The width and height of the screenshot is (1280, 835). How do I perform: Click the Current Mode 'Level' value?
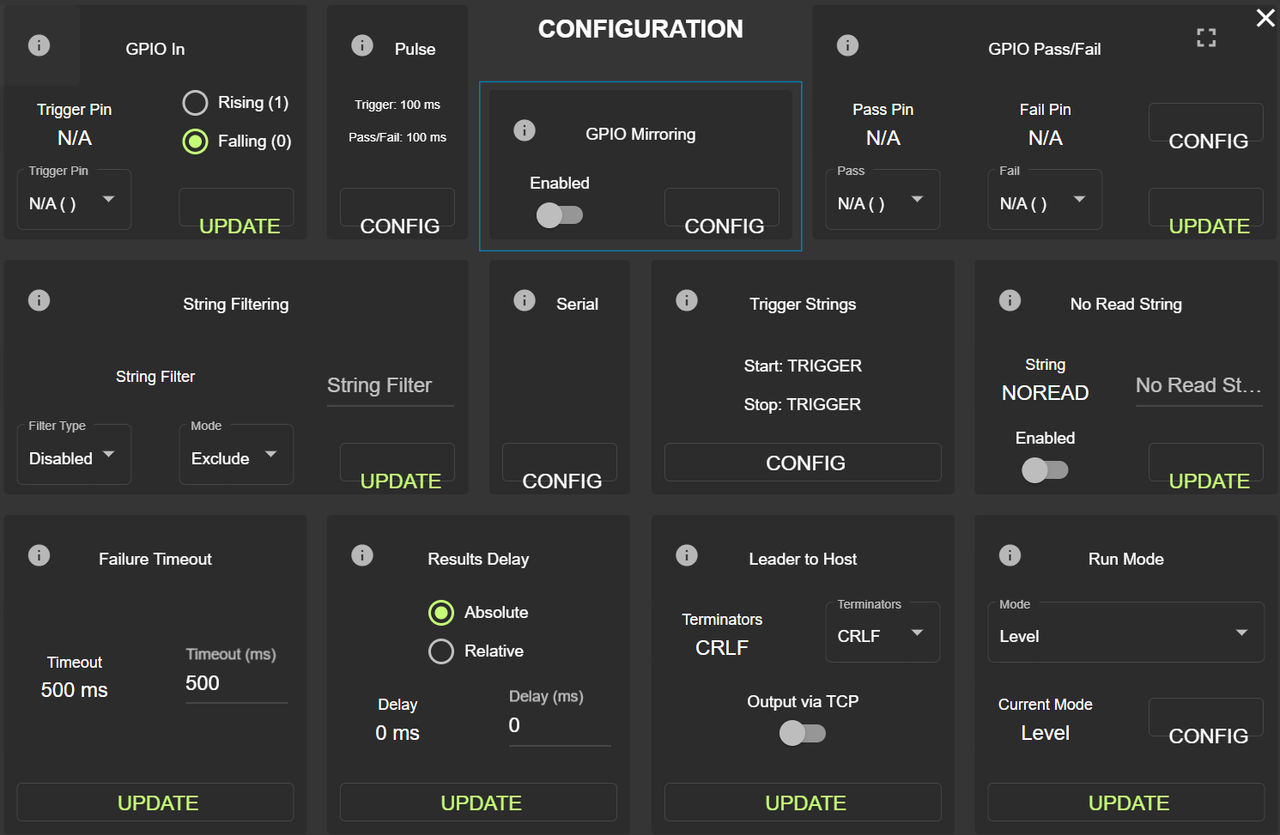coord(1045,733)
